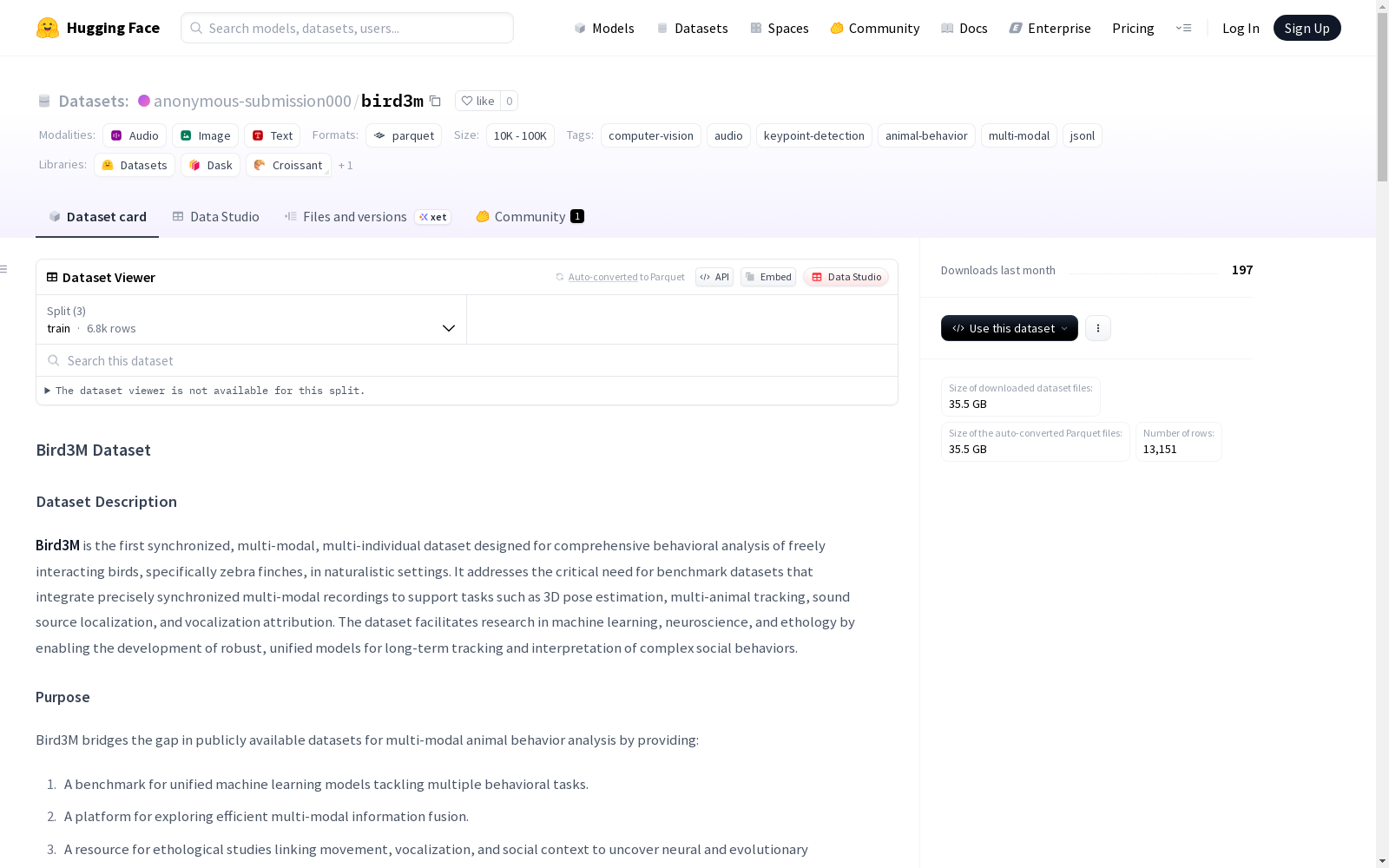Open Spaces from the navigation bar
The height and width of the screenshot is (868, 1389).
pyautogui.click(x=780, y=28)
